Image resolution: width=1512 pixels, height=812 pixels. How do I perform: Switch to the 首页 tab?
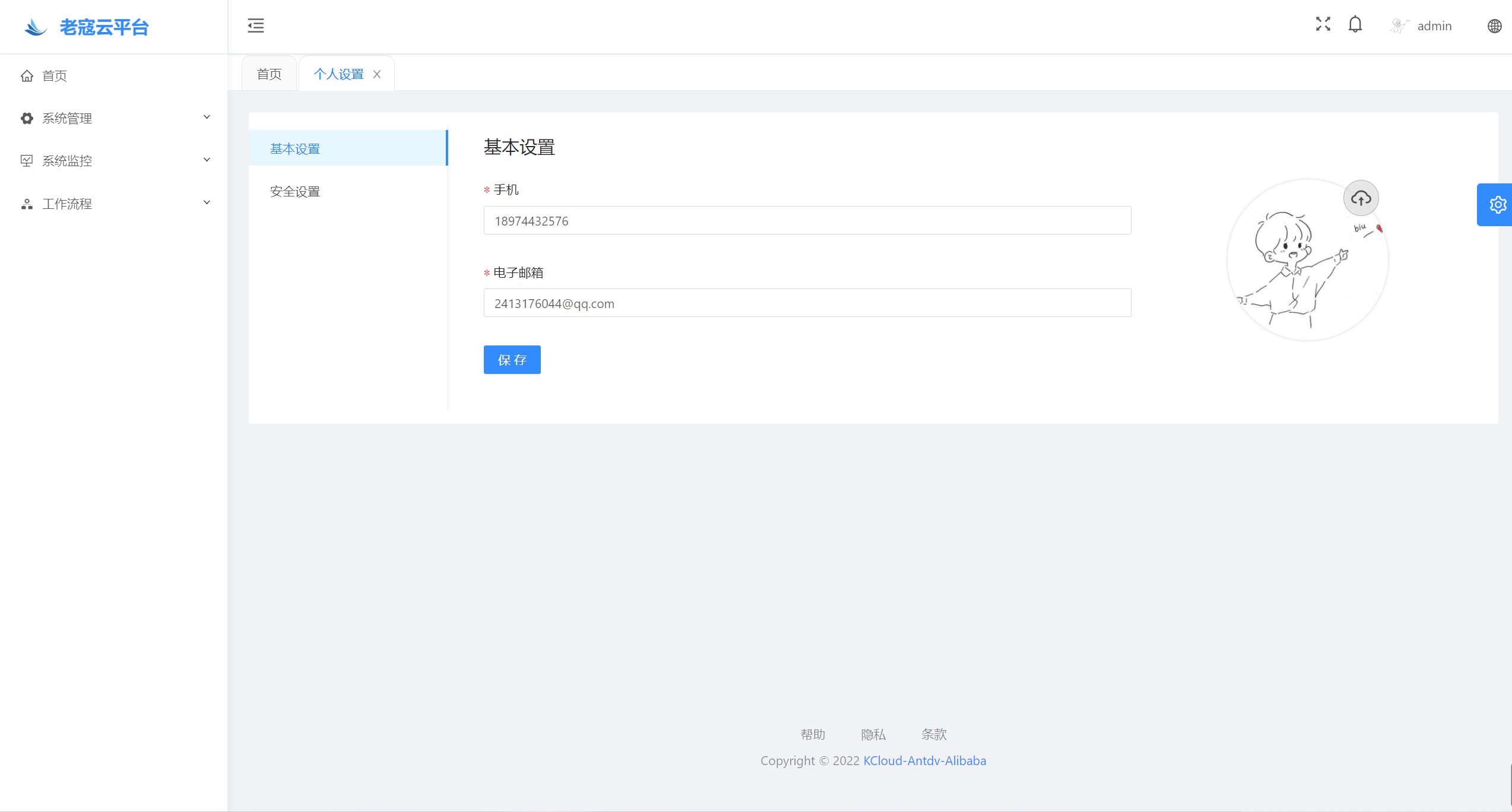tap(269, 74)
